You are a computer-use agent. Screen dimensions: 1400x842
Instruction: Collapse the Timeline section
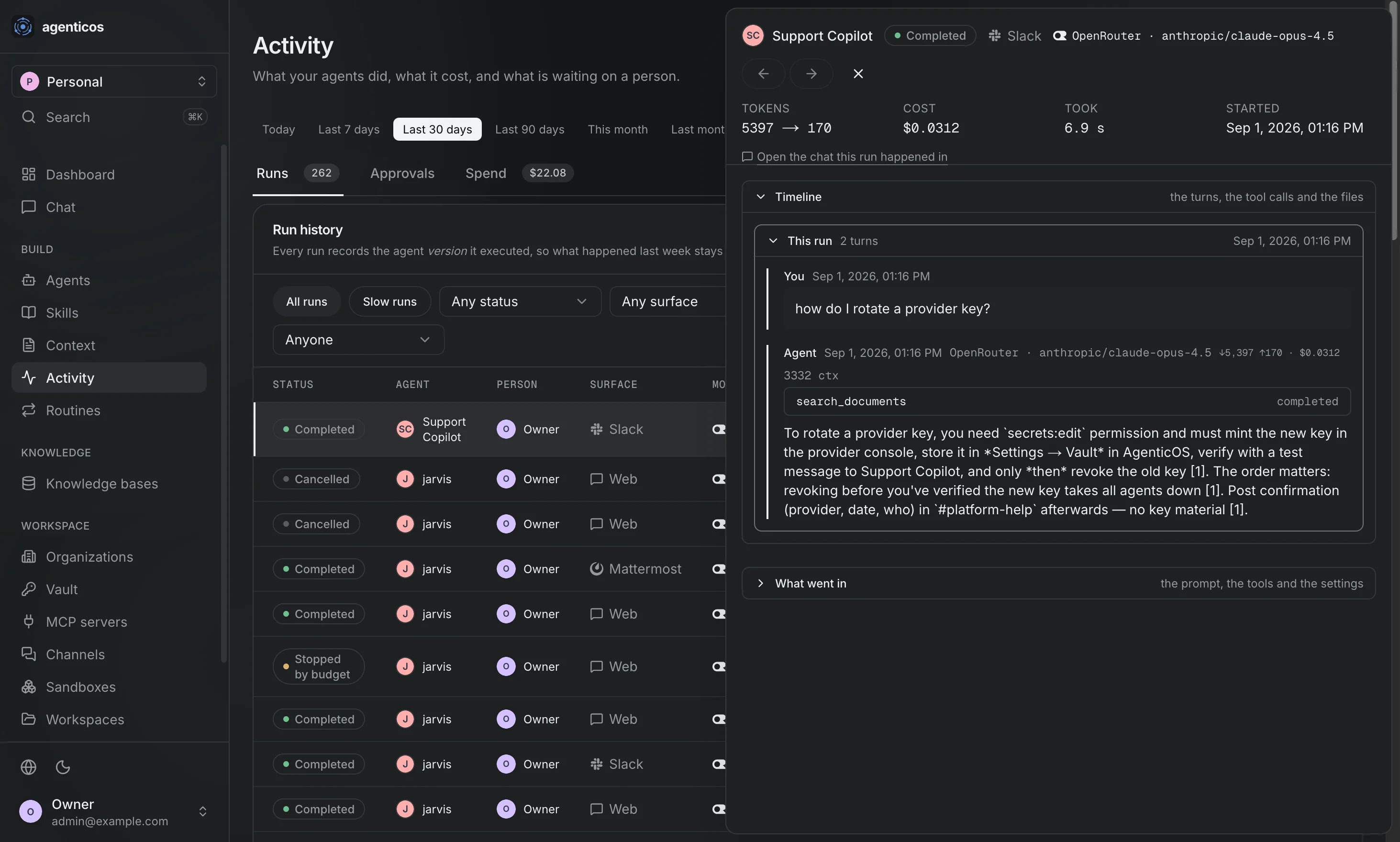[1058, 197]
